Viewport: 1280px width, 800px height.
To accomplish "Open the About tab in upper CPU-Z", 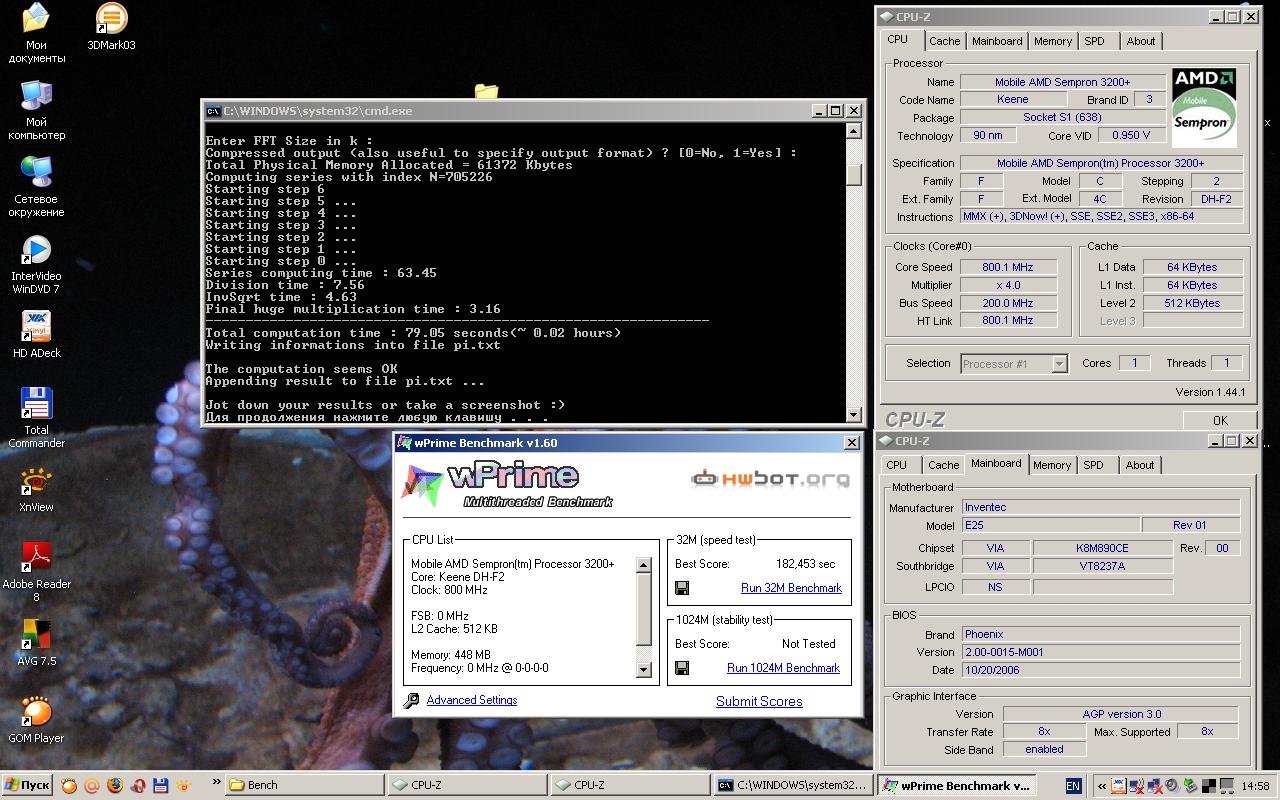I will tap(1141, 41).
